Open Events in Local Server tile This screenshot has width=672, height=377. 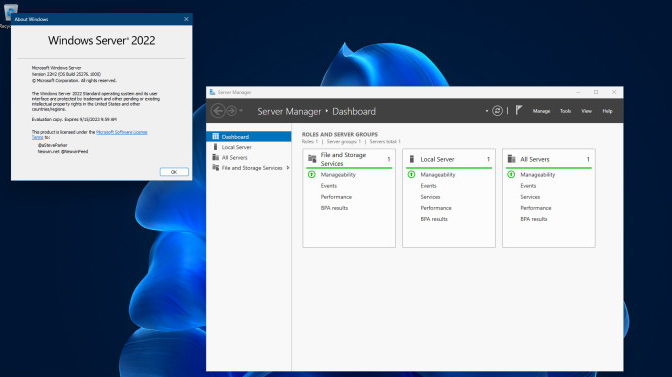click(429, 186)
